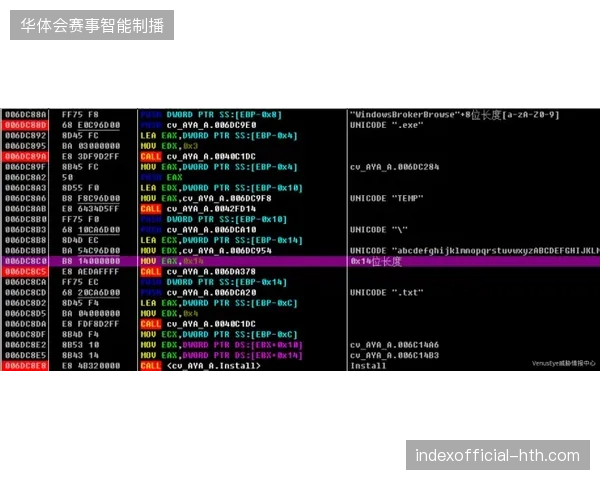Click comment UNICODE ".exe"
This screenshot has width=600, height=480.
coord(386,125)
